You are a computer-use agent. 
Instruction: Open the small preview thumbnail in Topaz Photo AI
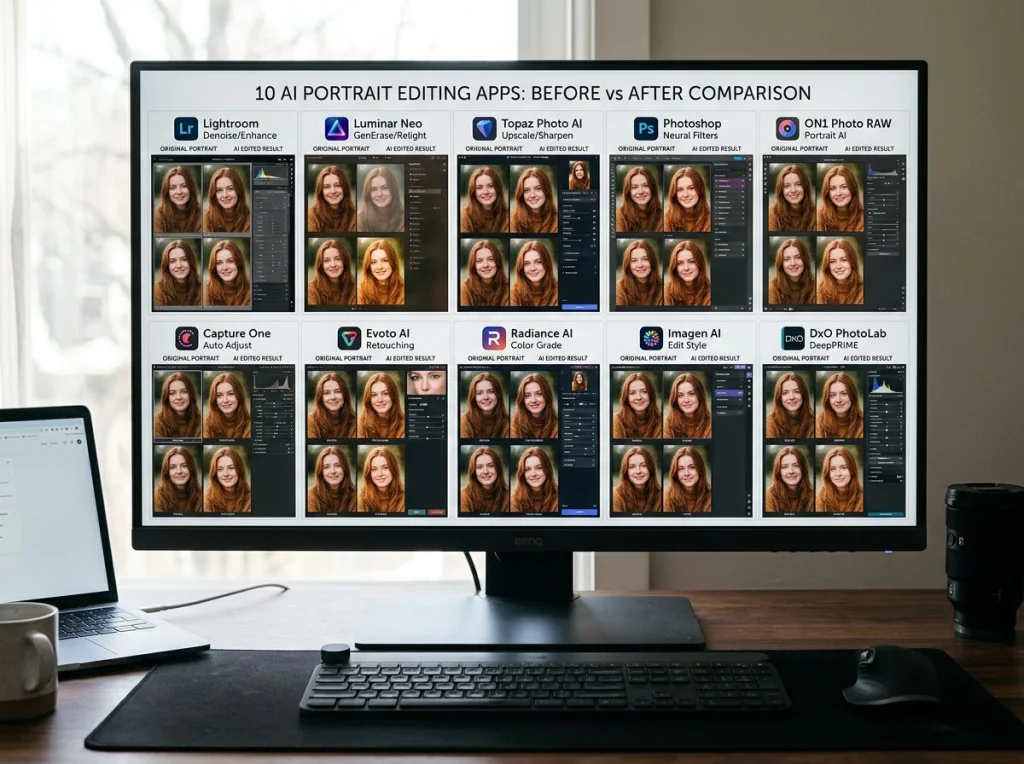pos(579,175)
